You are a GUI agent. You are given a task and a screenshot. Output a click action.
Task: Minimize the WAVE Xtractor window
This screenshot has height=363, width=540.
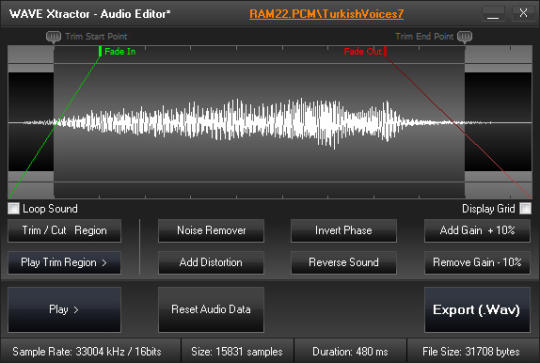tap(493, 14)
